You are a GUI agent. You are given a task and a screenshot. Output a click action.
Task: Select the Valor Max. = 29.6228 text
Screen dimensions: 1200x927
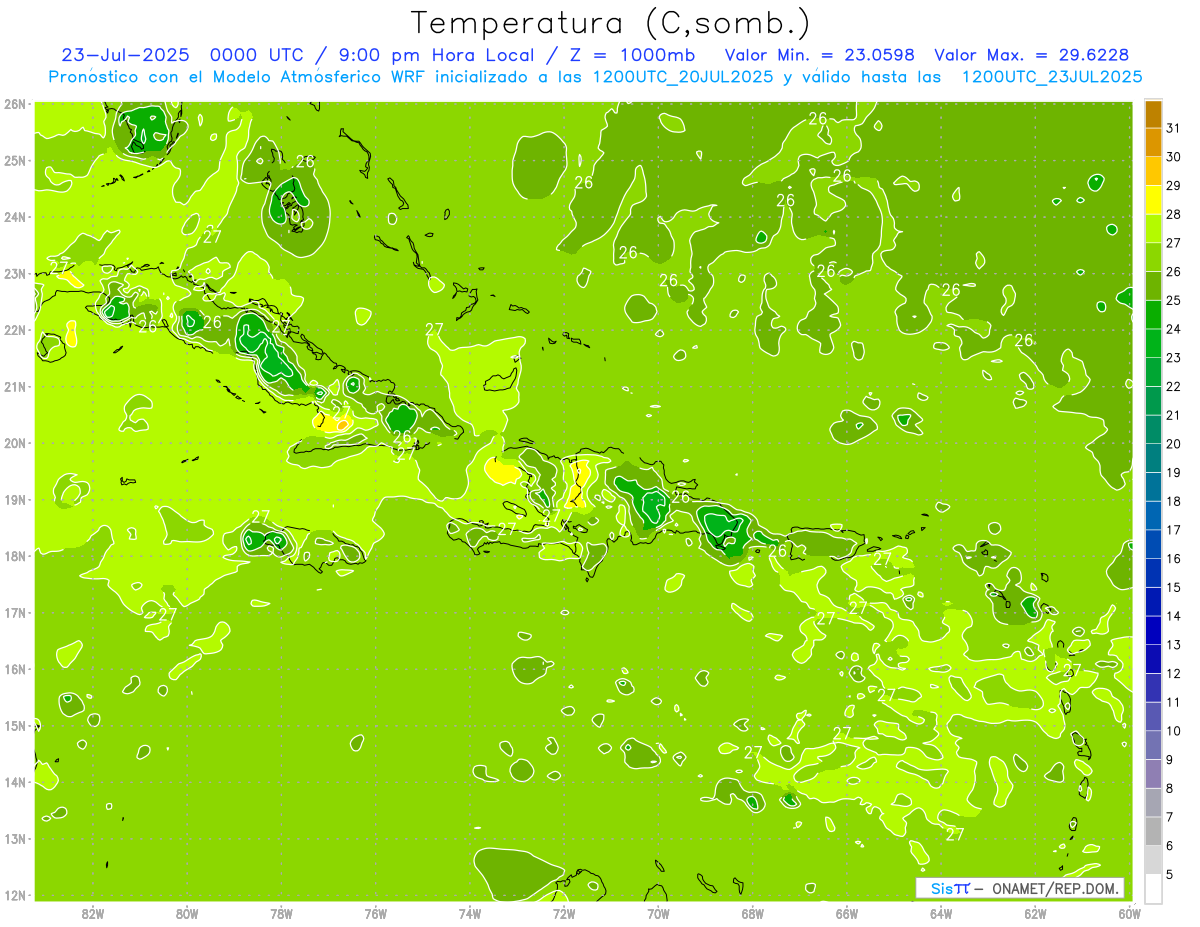click(1032, 55)
